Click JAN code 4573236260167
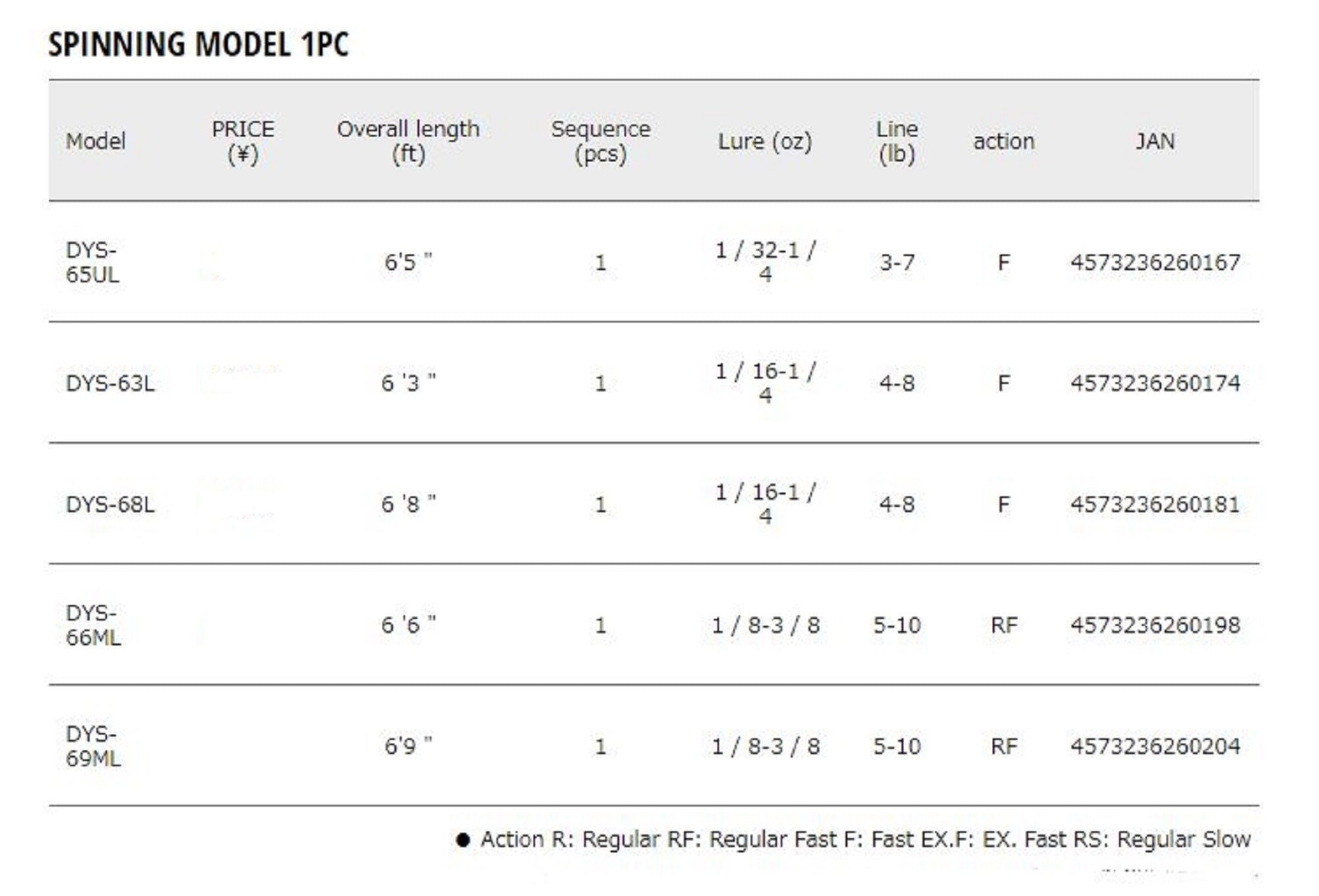The image size is (1319, 896). pyautogui.click(x=1155, y=262)
